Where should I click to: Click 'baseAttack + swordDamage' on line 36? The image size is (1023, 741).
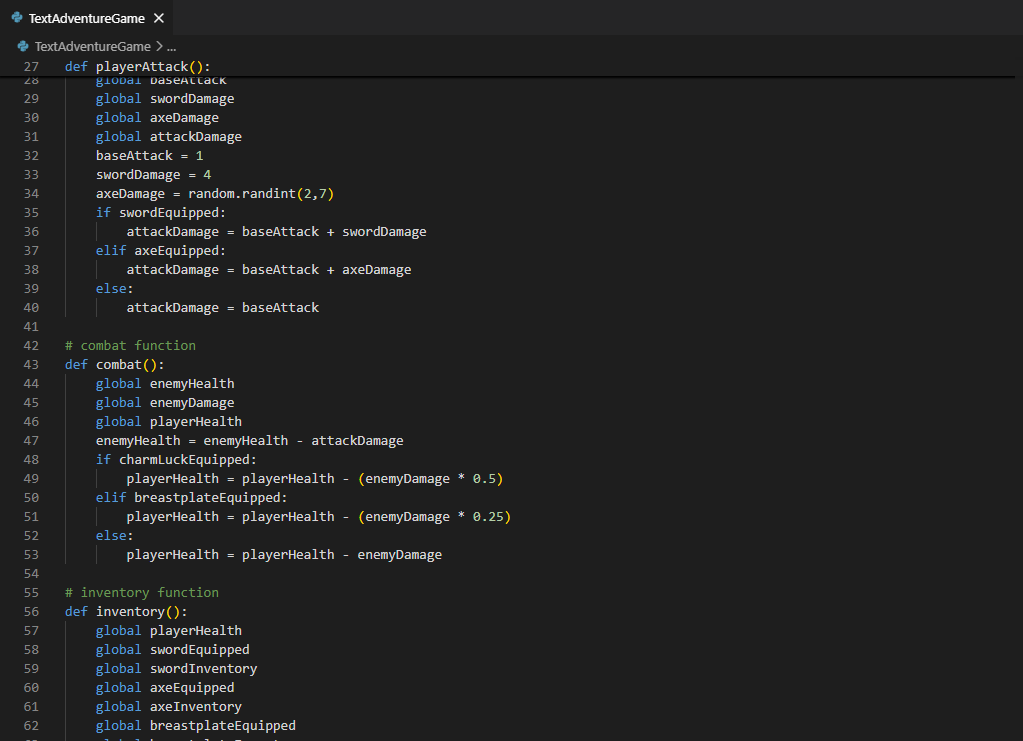pyautogui.click(x=334, y=232)
